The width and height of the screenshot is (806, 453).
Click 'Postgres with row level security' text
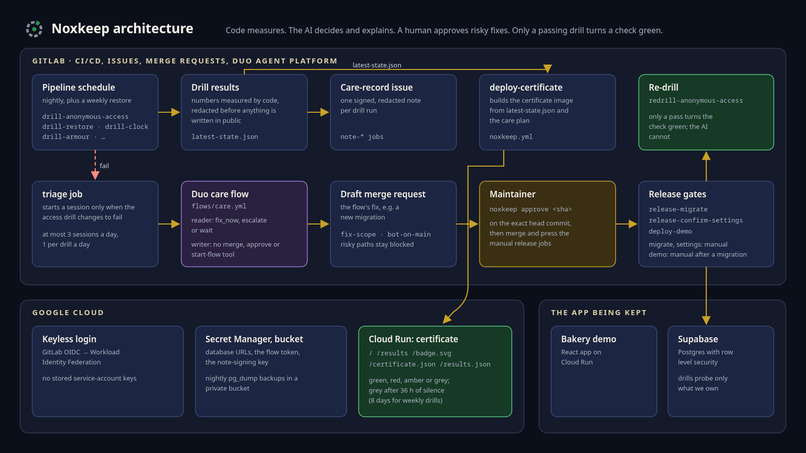(705, 357)
